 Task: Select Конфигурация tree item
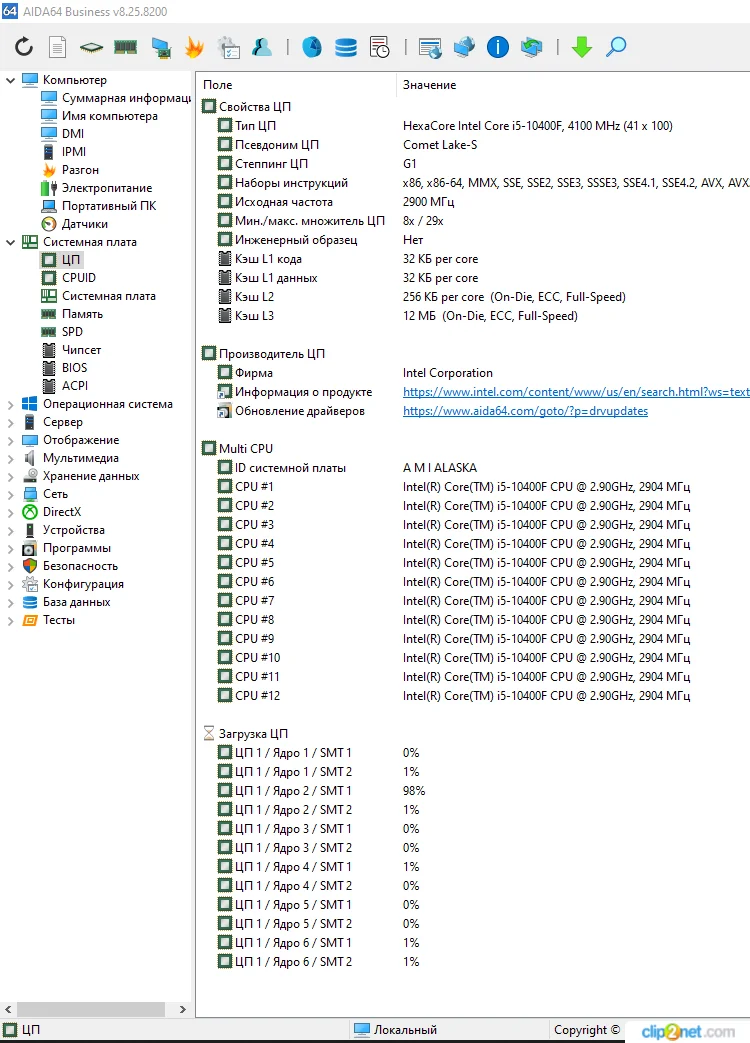(x=73, y=584)
